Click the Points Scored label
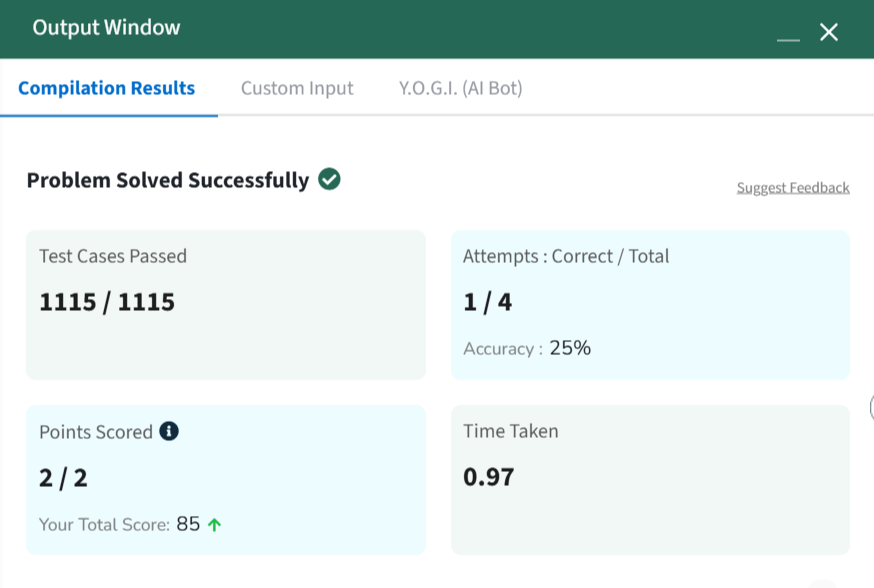Image resolution: width=874 pixels, height=588 pixels. click(96, 432)
